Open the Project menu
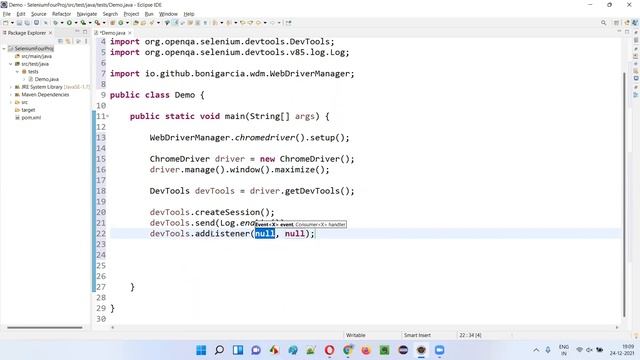The image size is (640, 360). [131, 14]
